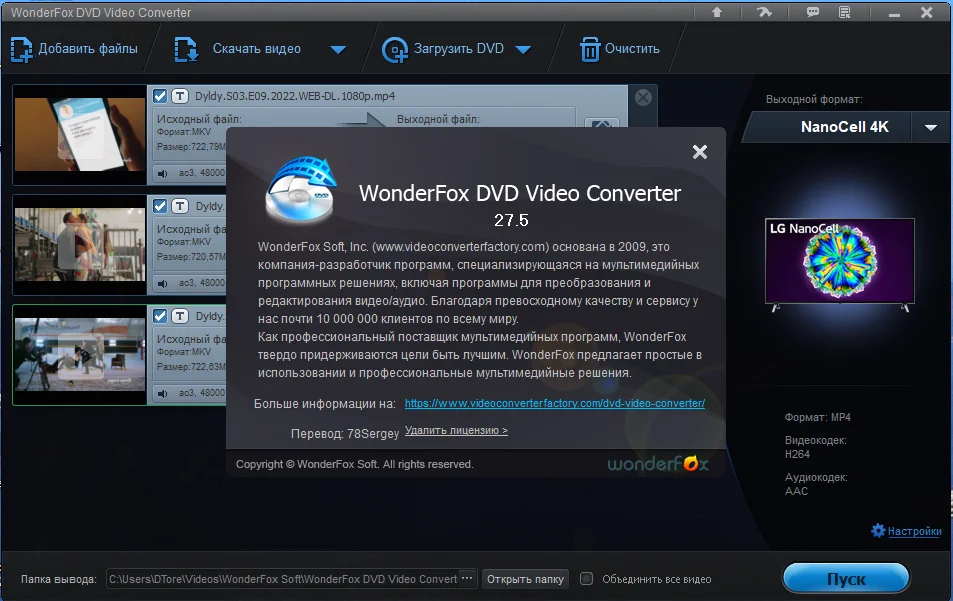Click the Скачать видео download icon

(x=186, y=50)
